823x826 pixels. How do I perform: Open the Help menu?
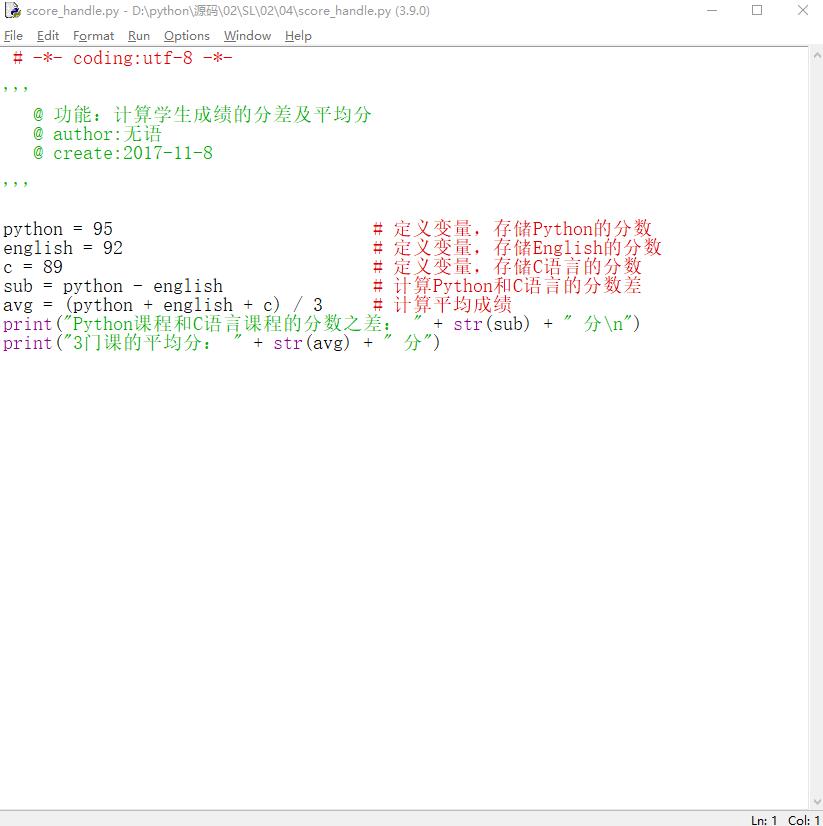(x=298, y=36)
